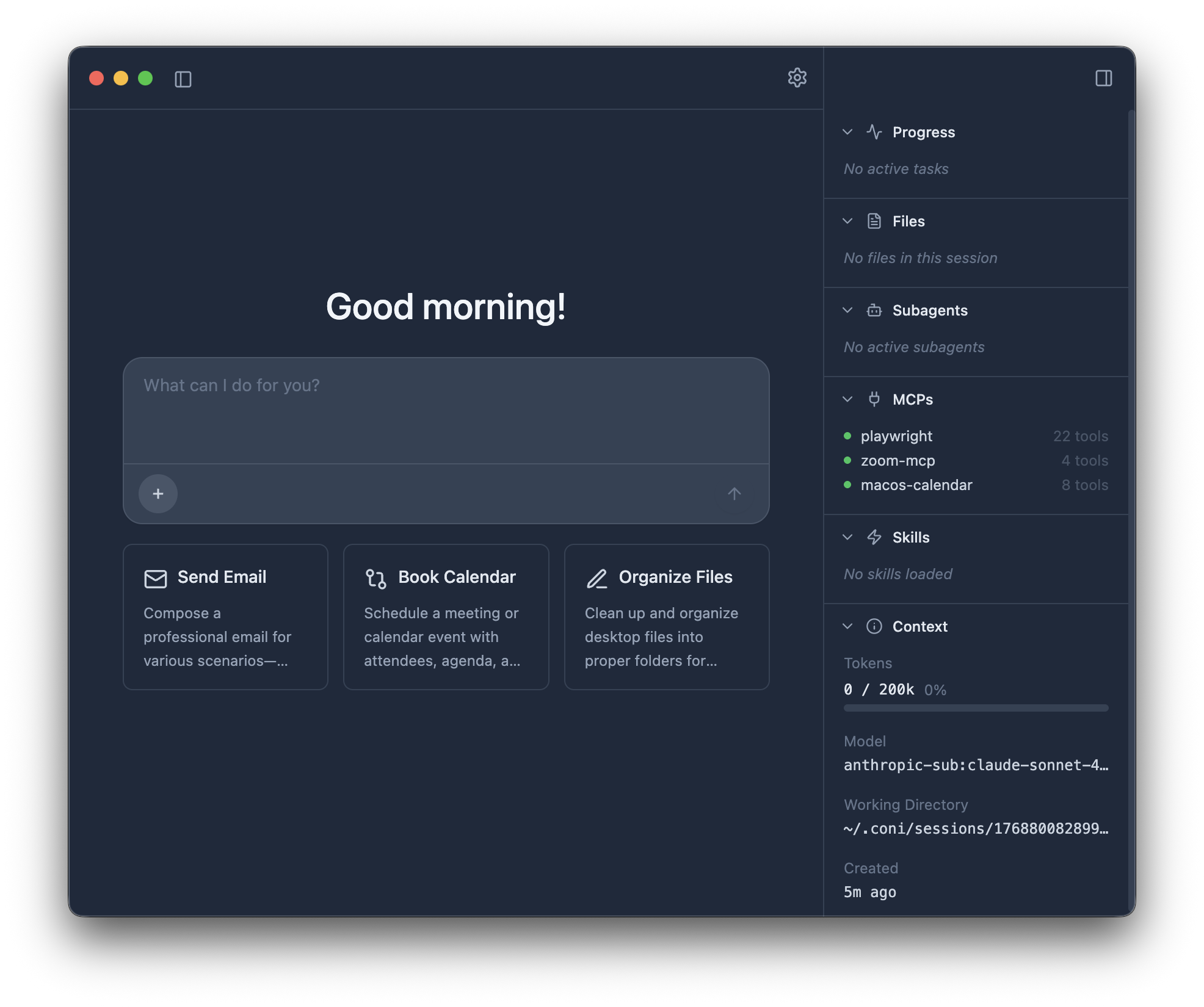Open the settings gear icon
1204x1007 pixels.
point(797,78)
